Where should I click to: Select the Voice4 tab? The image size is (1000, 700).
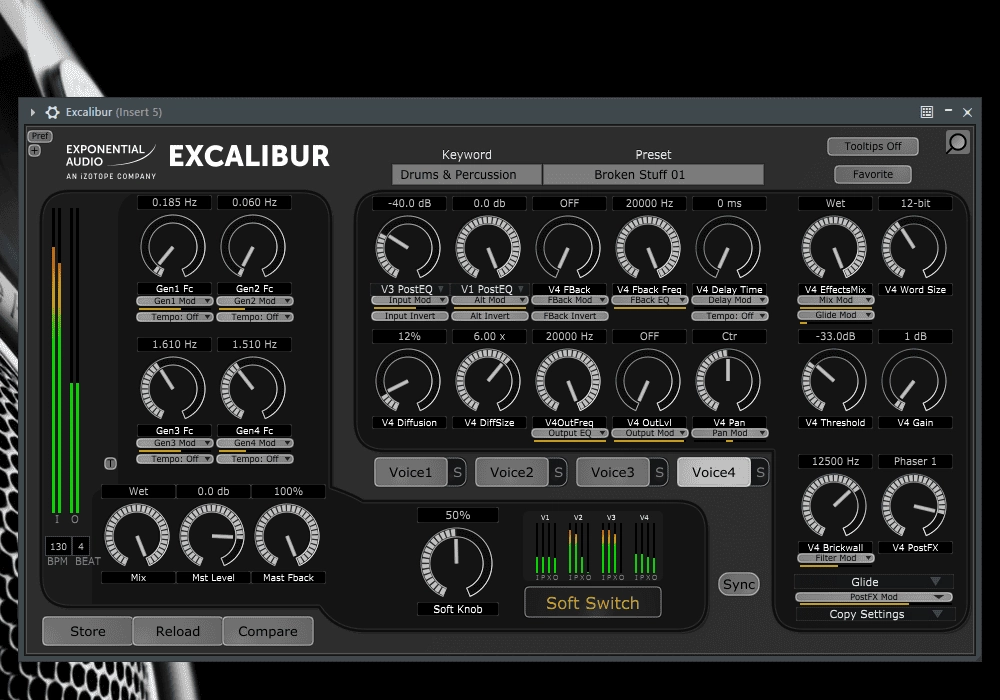tap(714, 472)
